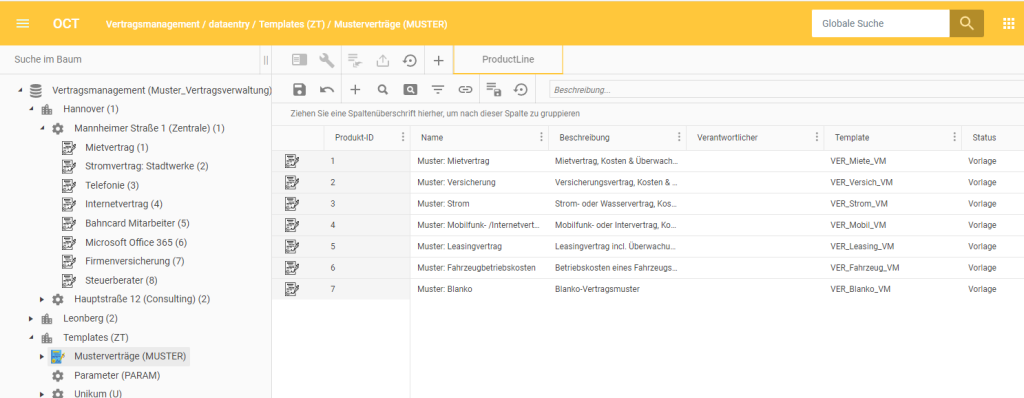Click the wrench settings icon

click(327, 60)
